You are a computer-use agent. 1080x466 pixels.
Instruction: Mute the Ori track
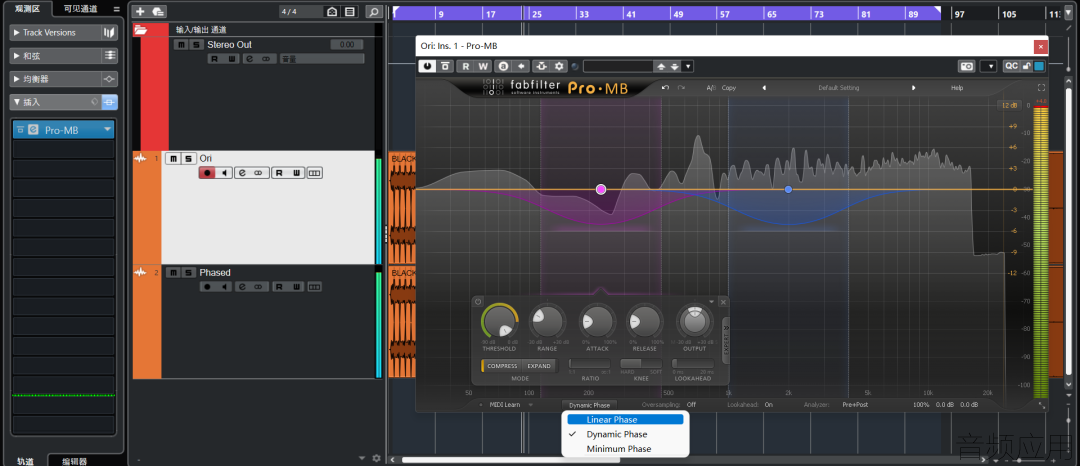[x=172, y=158]
